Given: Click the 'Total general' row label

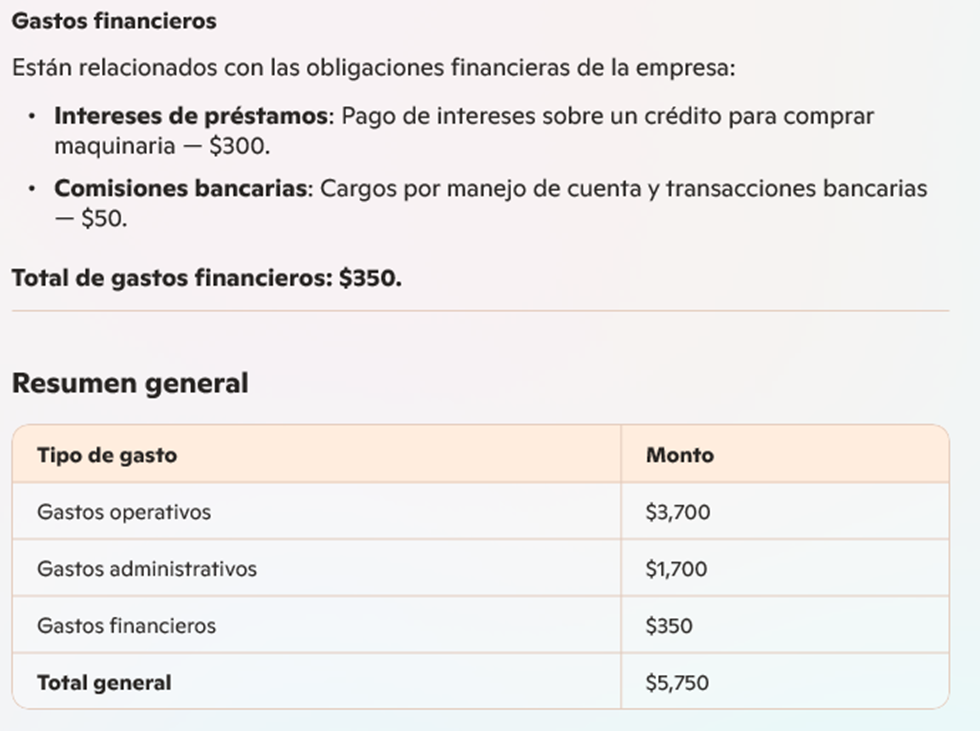Looking at the screenshot, I should point(104,683).
